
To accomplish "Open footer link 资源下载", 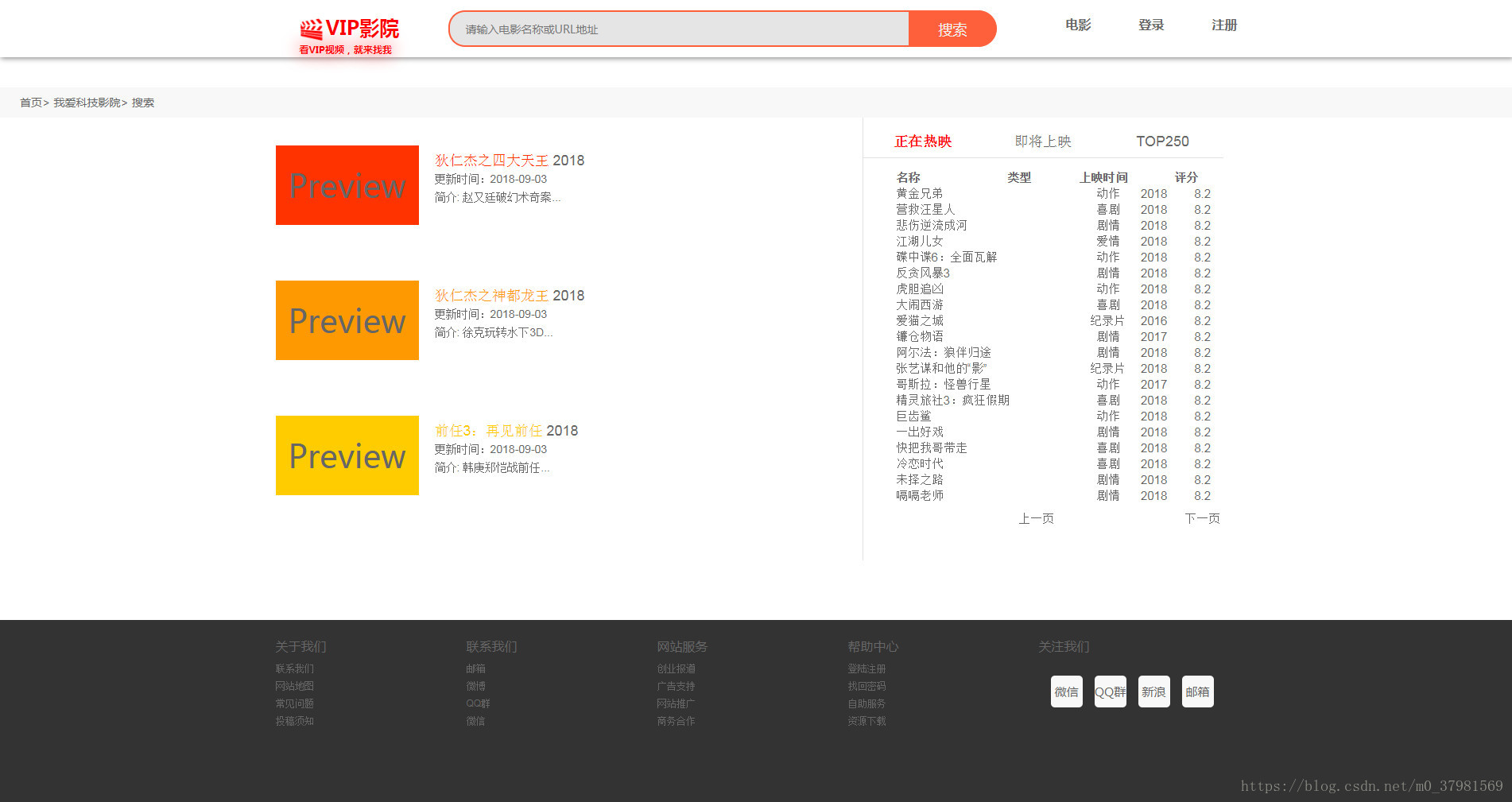I will 867,721.
